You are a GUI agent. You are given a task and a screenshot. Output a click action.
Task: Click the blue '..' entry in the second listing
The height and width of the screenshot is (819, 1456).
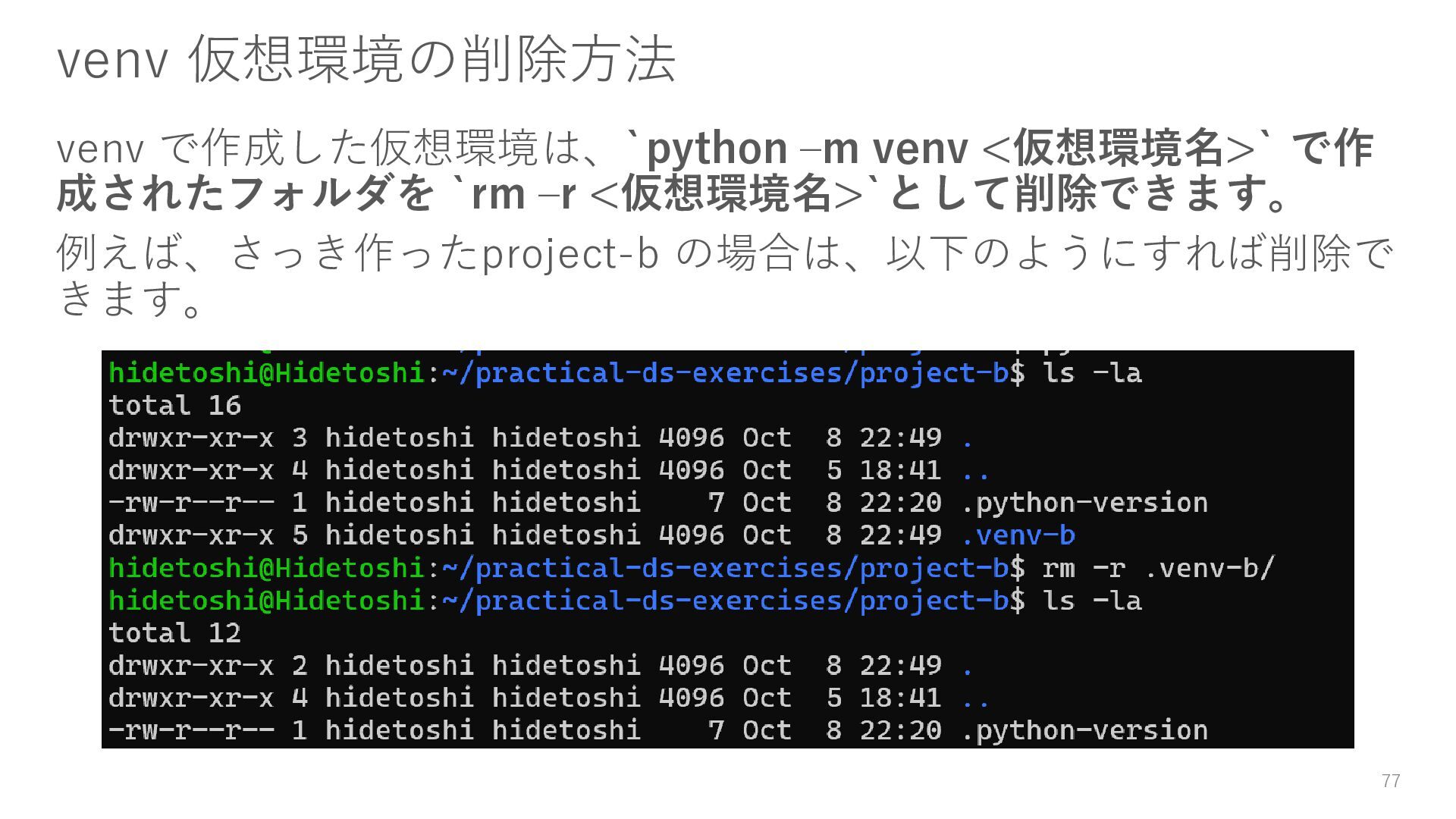(x=975, y=698)
